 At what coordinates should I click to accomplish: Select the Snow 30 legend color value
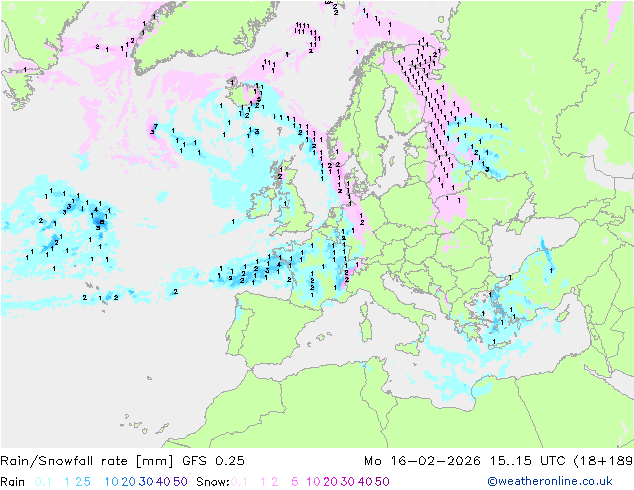click(x=348, y=482)
